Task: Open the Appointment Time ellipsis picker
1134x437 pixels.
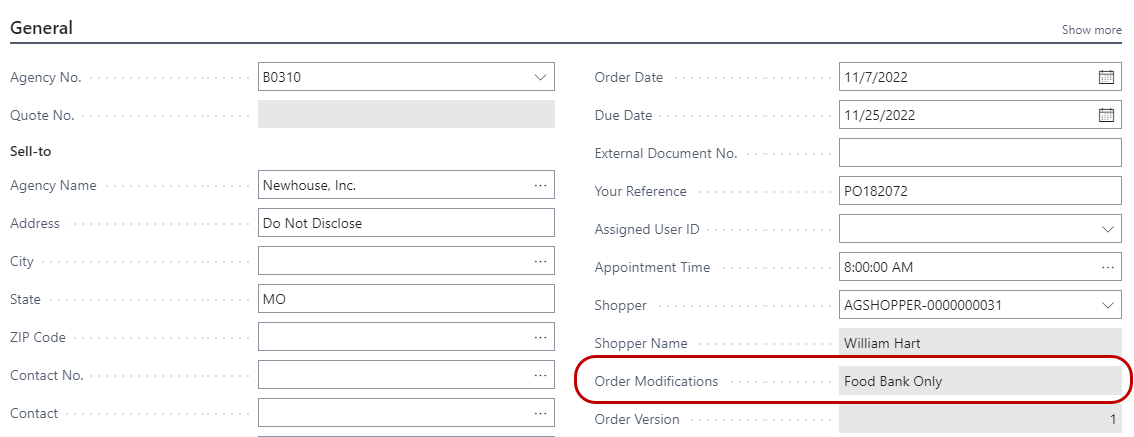Action: [x=1107, y=267]
